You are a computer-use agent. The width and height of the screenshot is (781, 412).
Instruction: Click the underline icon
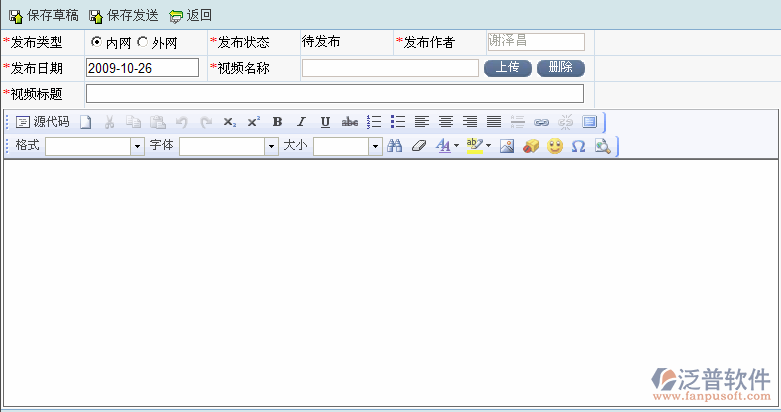[325, 122]
